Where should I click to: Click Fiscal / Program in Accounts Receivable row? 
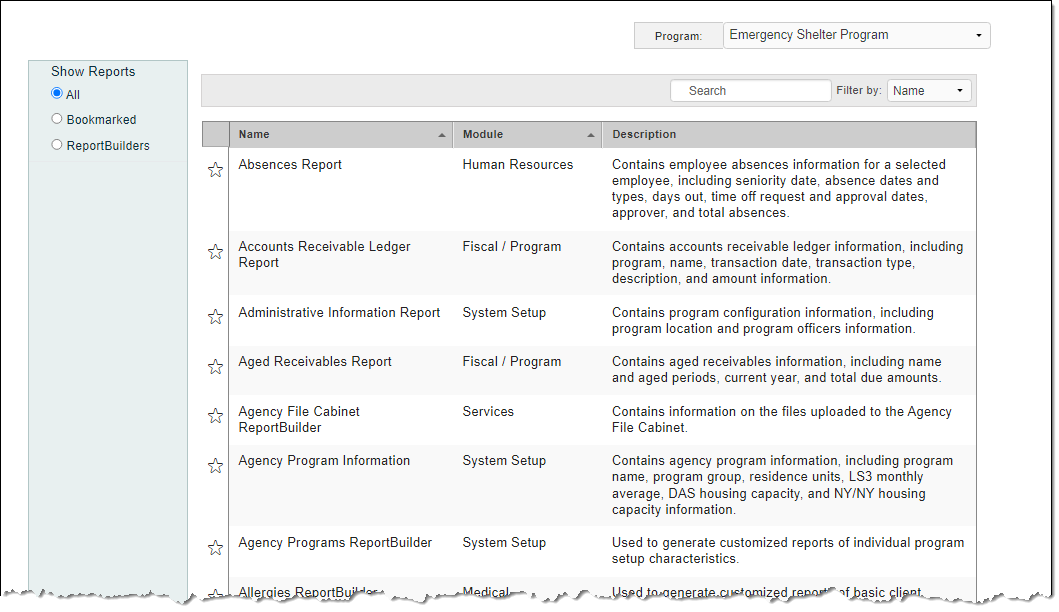[x=512, y=247]
